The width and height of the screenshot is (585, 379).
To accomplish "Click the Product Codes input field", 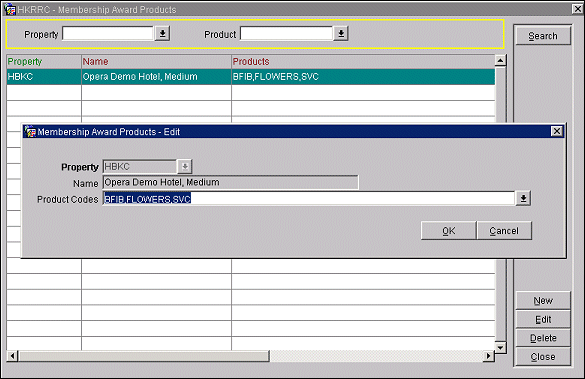I will tap(309, 198).
